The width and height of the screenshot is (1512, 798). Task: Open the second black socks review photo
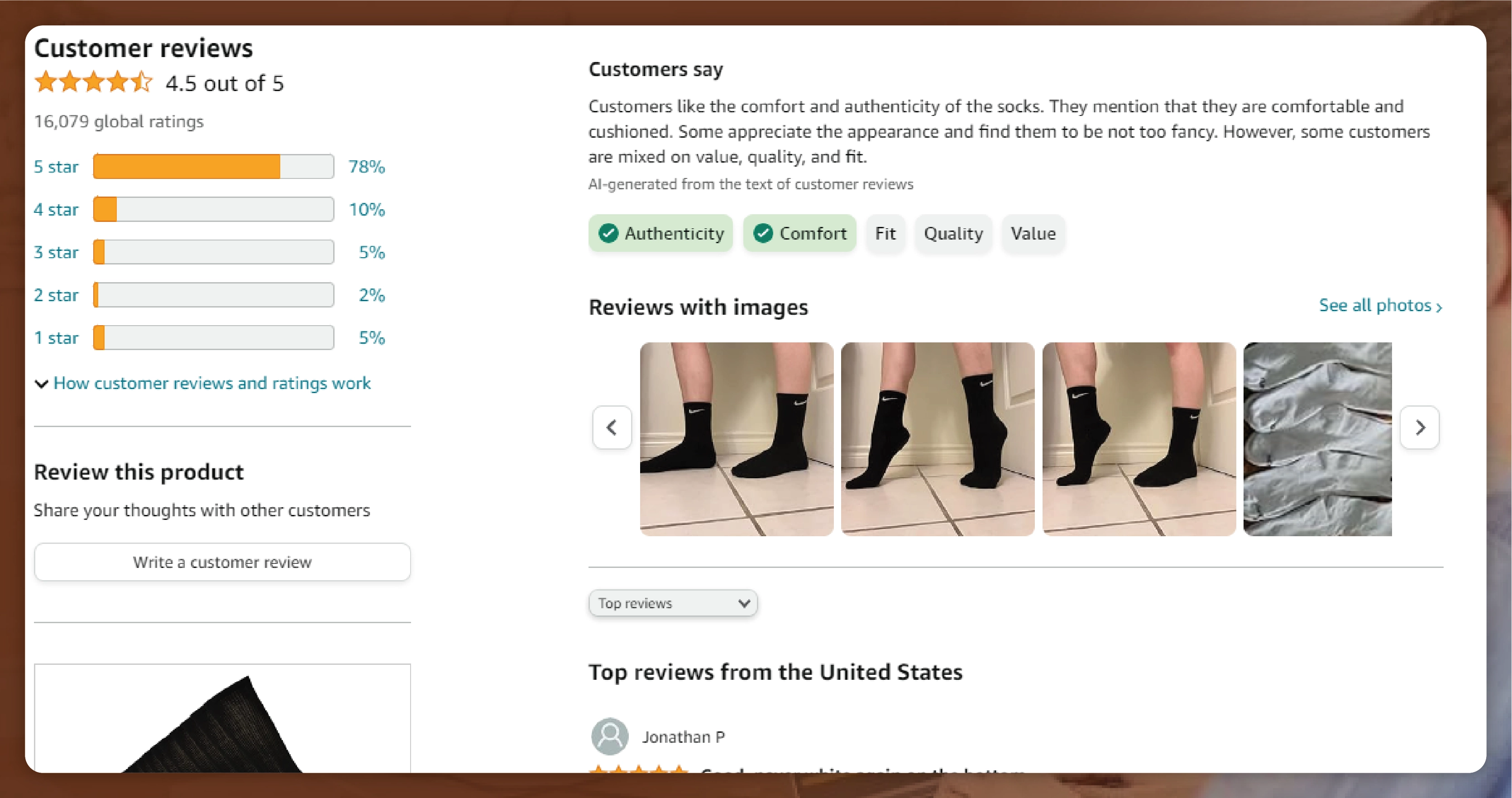tap(938, 439)
